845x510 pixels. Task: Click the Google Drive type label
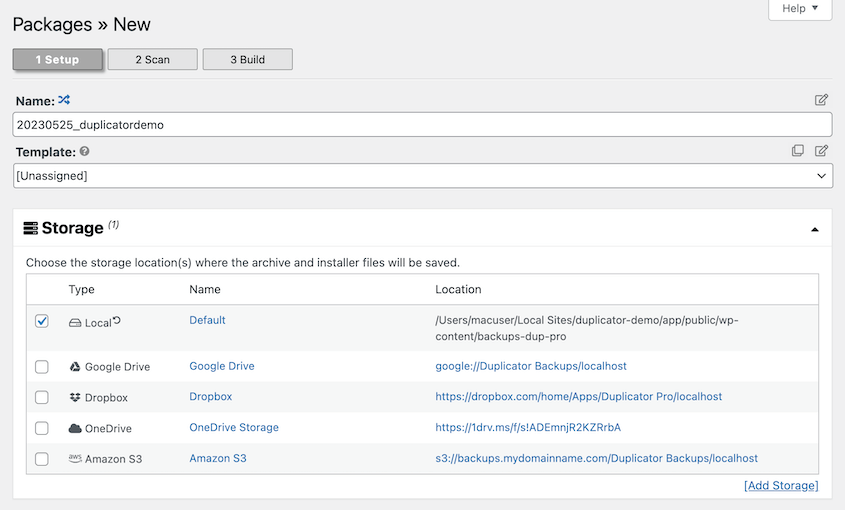[x=117, y=367]
